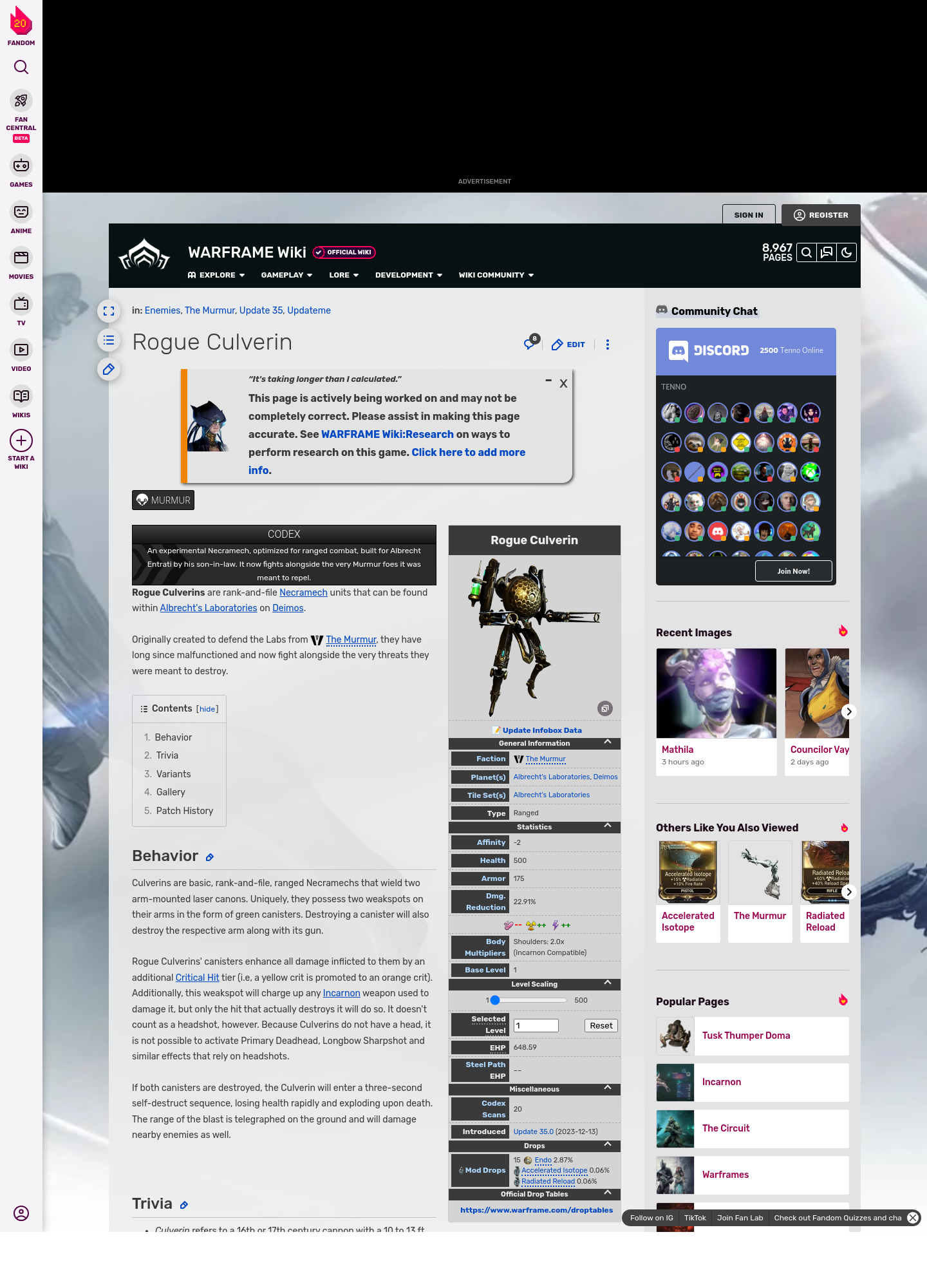Viewport: 927px width, 1288px height.
Task: Collapse the Miscellaneous infobox section
Action: click(608, 1088)
